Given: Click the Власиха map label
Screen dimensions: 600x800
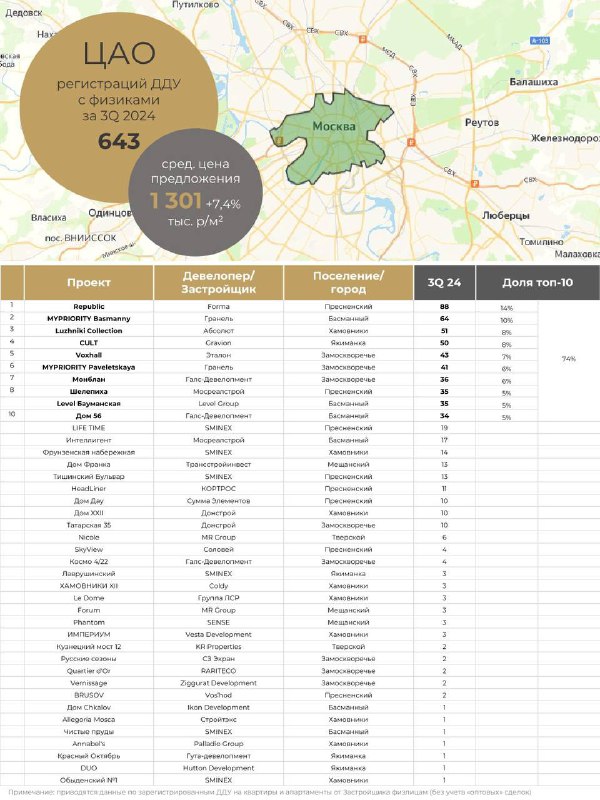Looking at the screenshot, I should pyautogui.click(x=48, y=217).
